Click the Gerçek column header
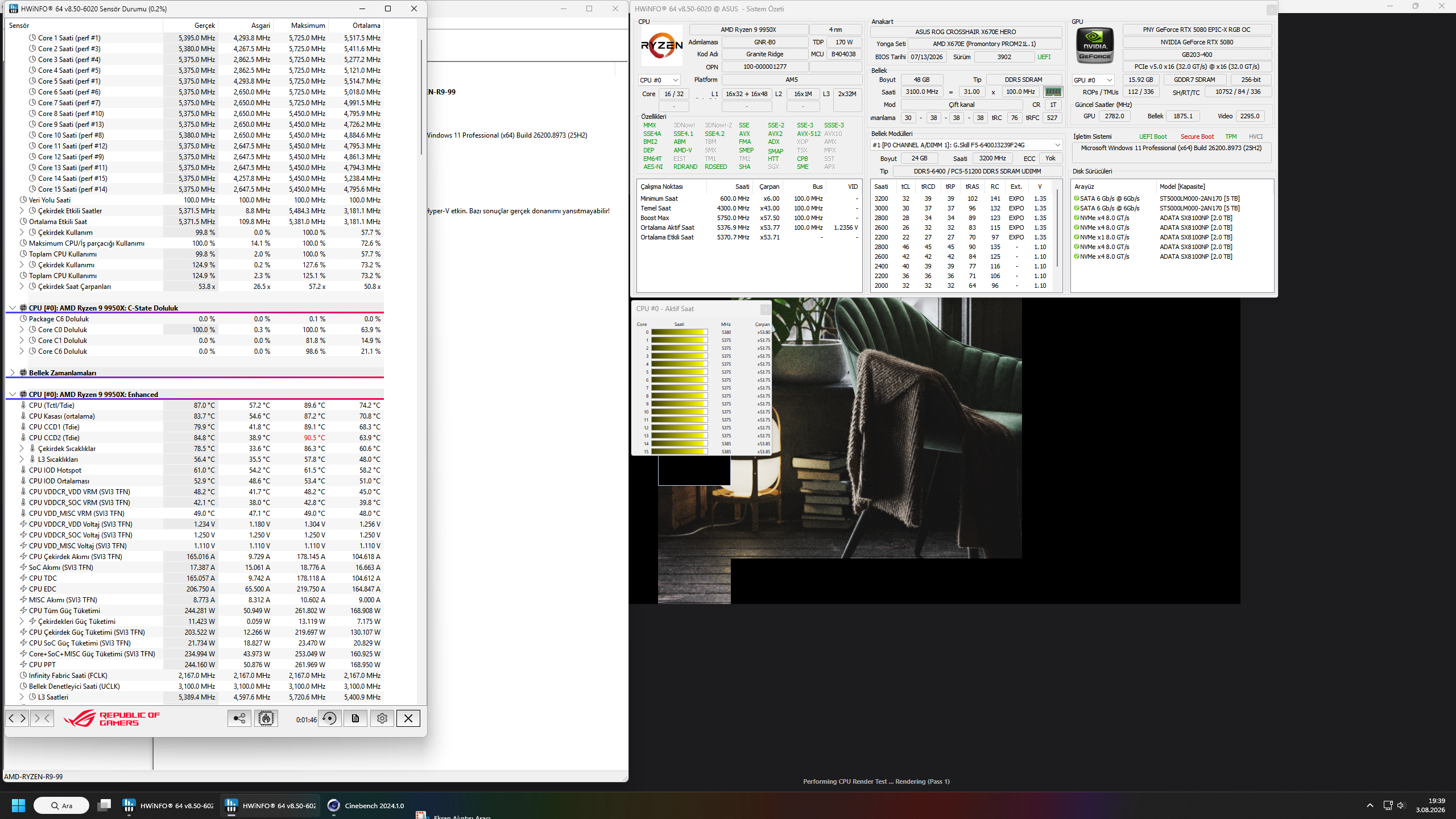This screenshot has height=819, width=1456. click(x=191, y=26)
